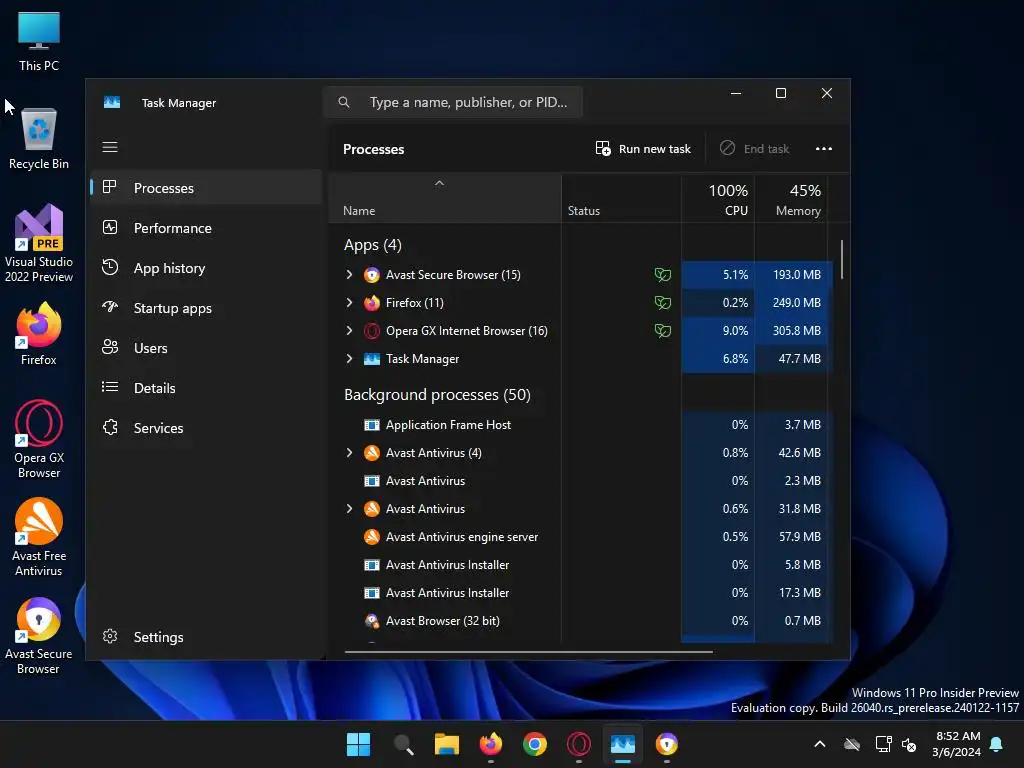The width and height of the screenshot is (1024, 768).
Task: Sort processes by the Memory column
Action: 791,200
